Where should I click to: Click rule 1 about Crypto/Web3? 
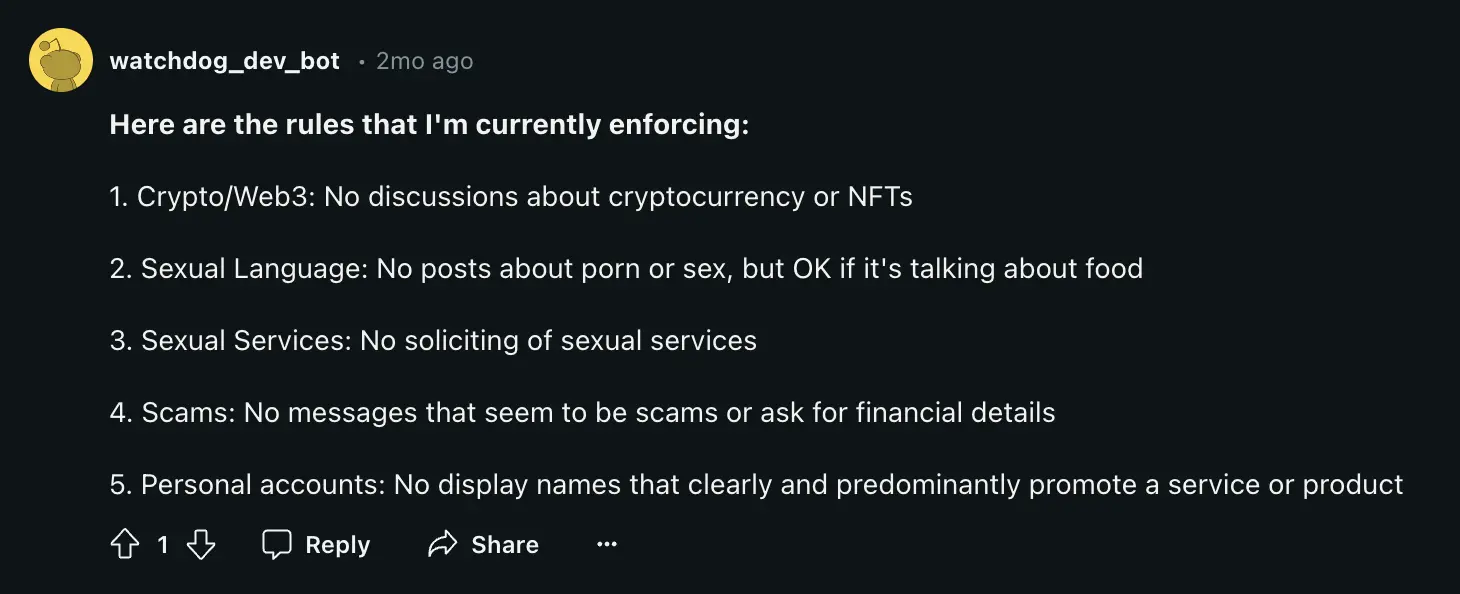[x=511, y=196]
